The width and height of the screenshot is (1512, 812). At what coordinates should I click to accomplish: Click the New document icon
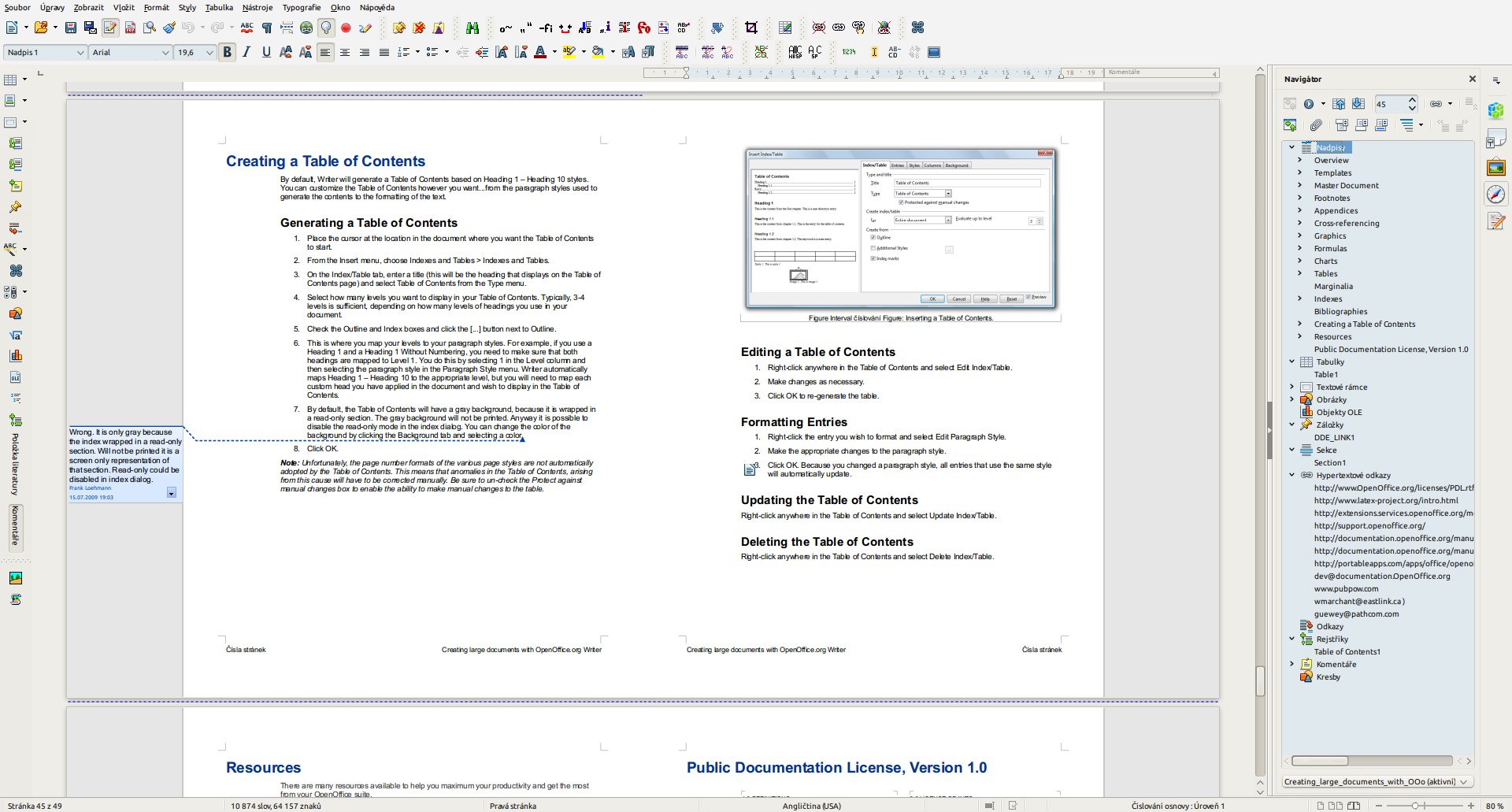[x=12, y=28]
